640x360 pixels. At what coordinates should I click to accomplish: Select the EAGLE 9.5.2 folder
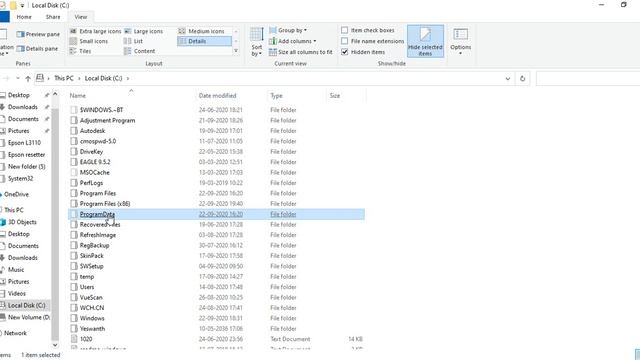coord(95,162)
